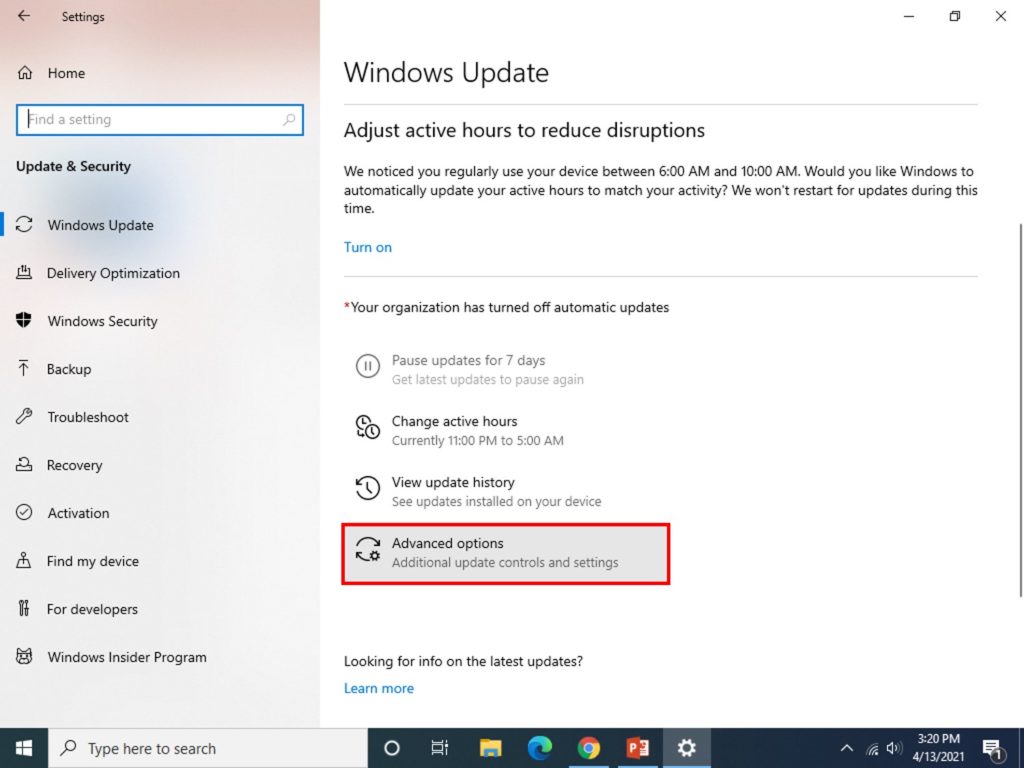Open the Windows Start menu
This screenshot has height=768, width=1024.
24,748
